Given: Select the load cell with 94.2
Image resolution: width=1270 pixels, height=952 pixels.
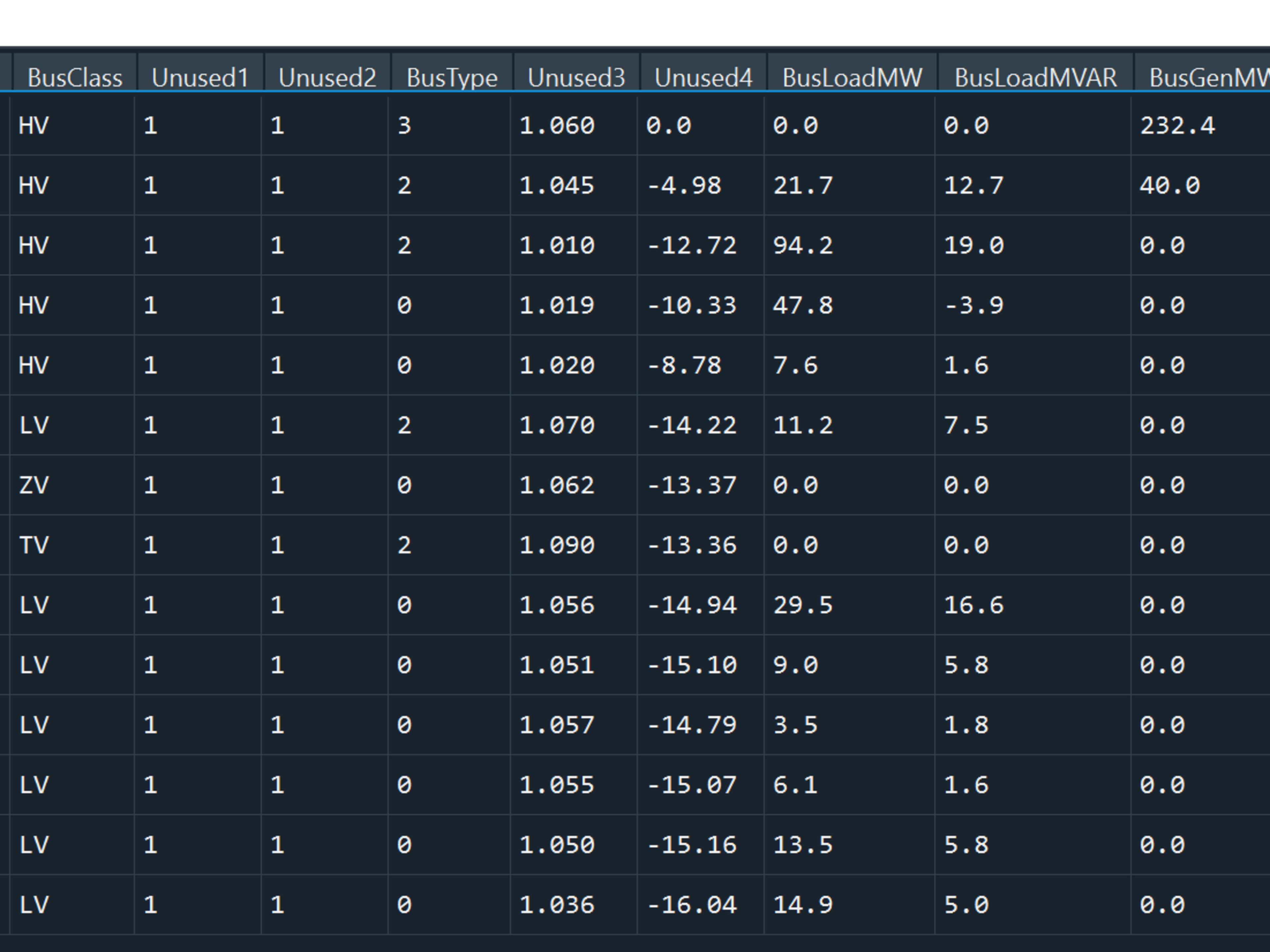Looking at the screenshot, I should tap(802, 246).
